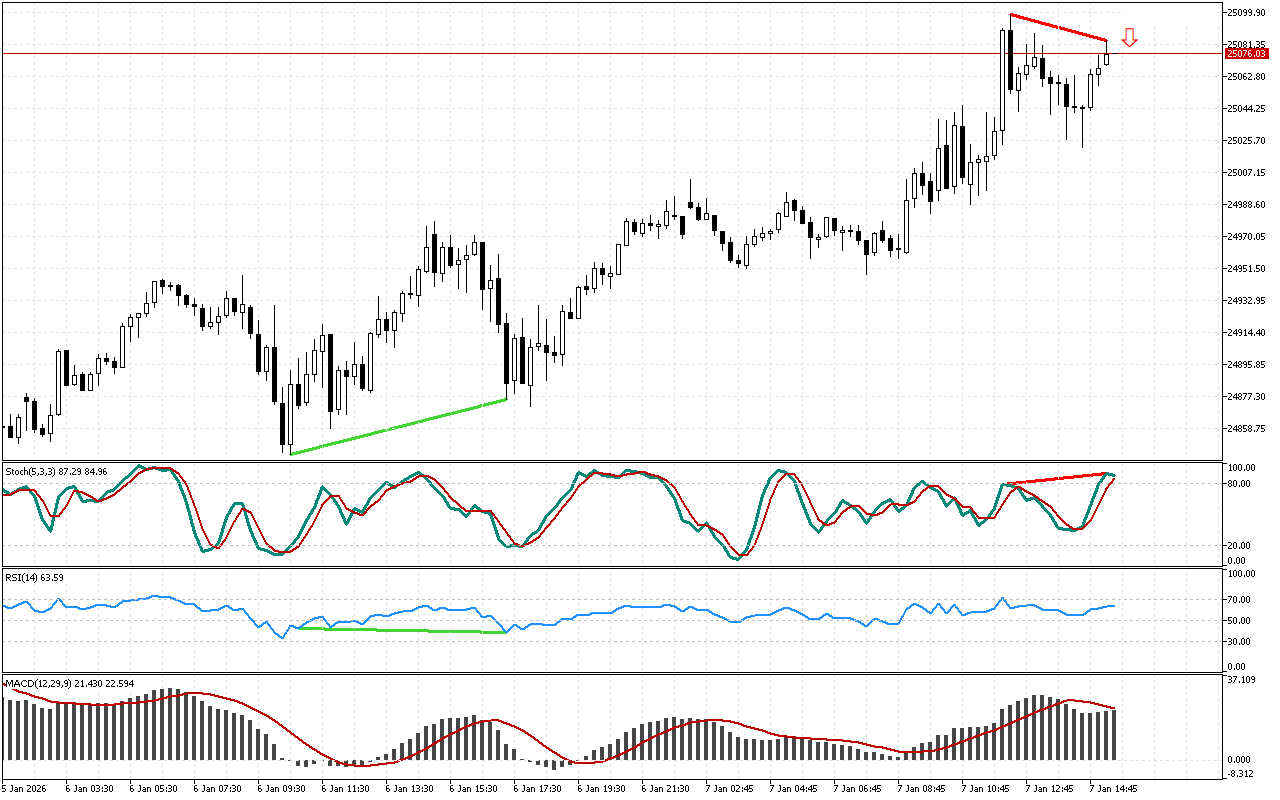Click the 24858.75 price axis label
The height and width of the screenshot is (800, 1280).
coord(1245,429)
